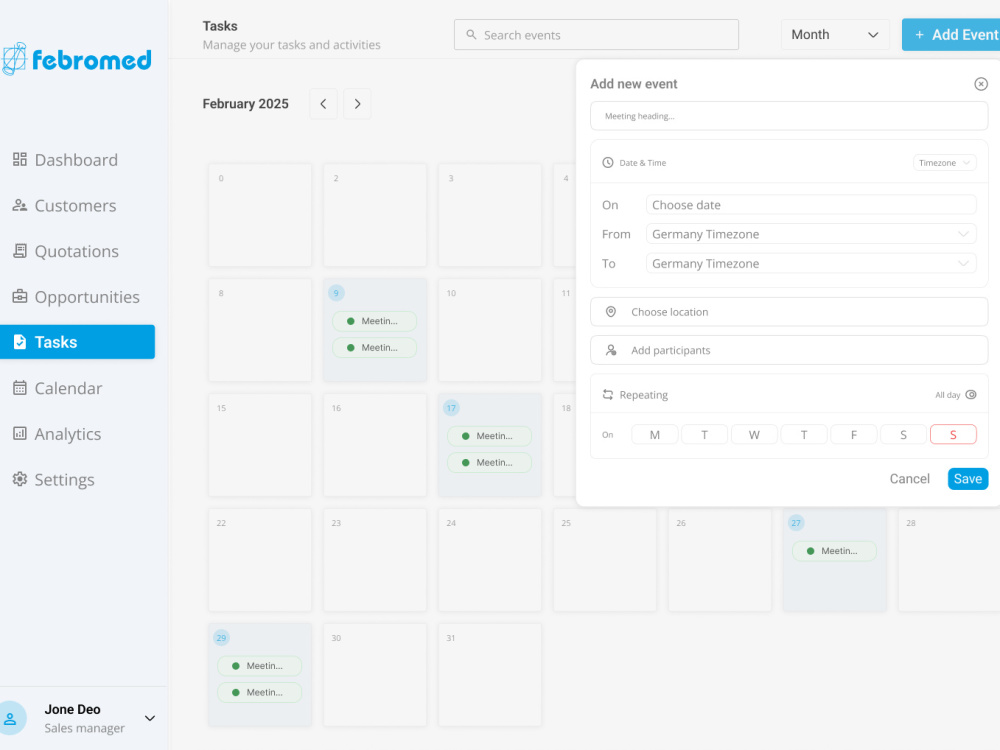Click the Calendar icon in sidebar
This screenshot has width=1000, height=750.
[x=20, y=388]
